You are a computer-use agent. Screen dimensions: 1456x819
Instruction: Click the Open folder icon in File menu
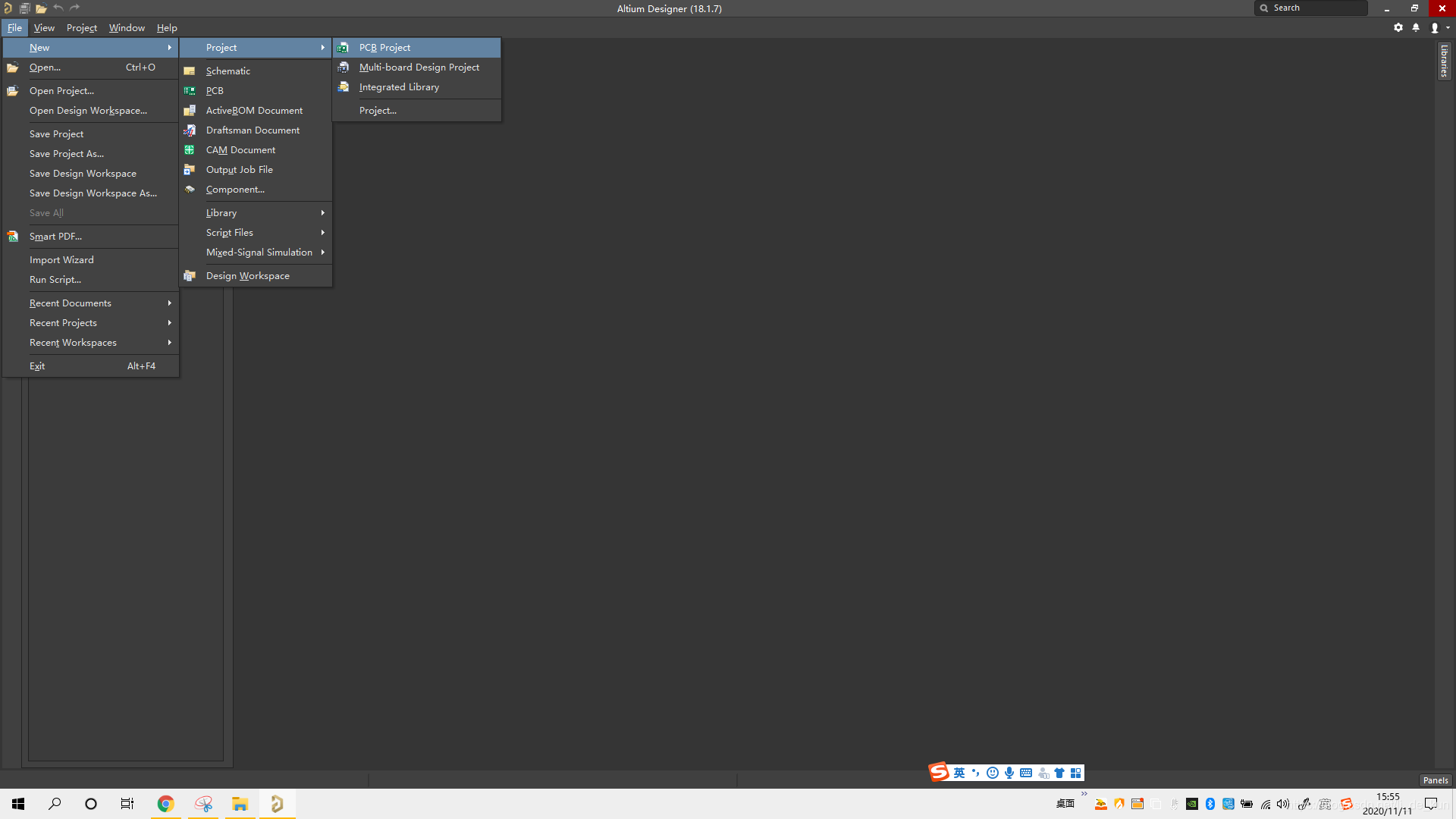(x=13, y=67)
